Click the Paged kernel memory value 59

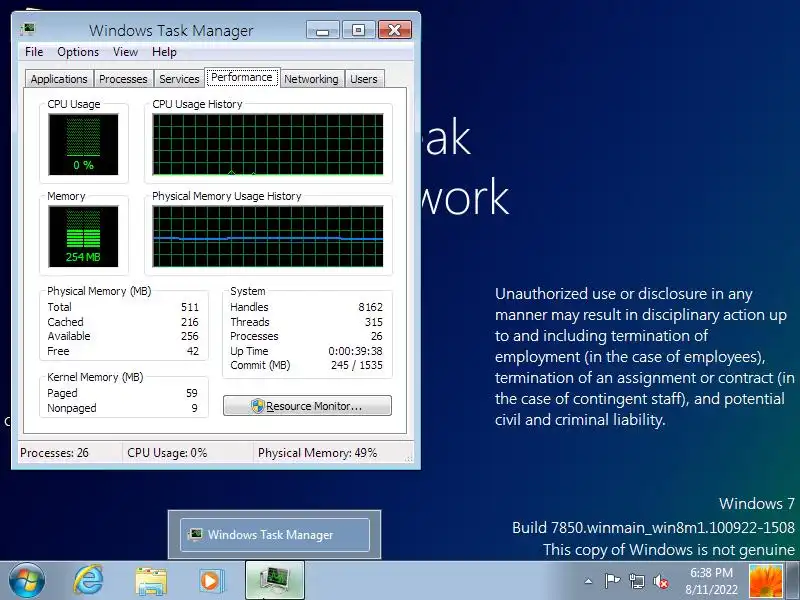192,393
